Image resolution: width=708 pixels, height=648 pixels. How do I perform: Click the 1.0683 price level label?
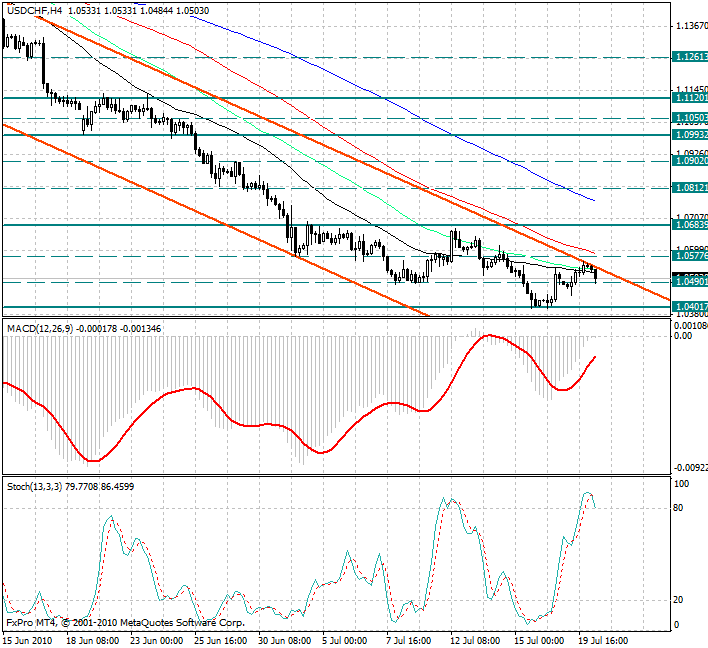[690, 224]
